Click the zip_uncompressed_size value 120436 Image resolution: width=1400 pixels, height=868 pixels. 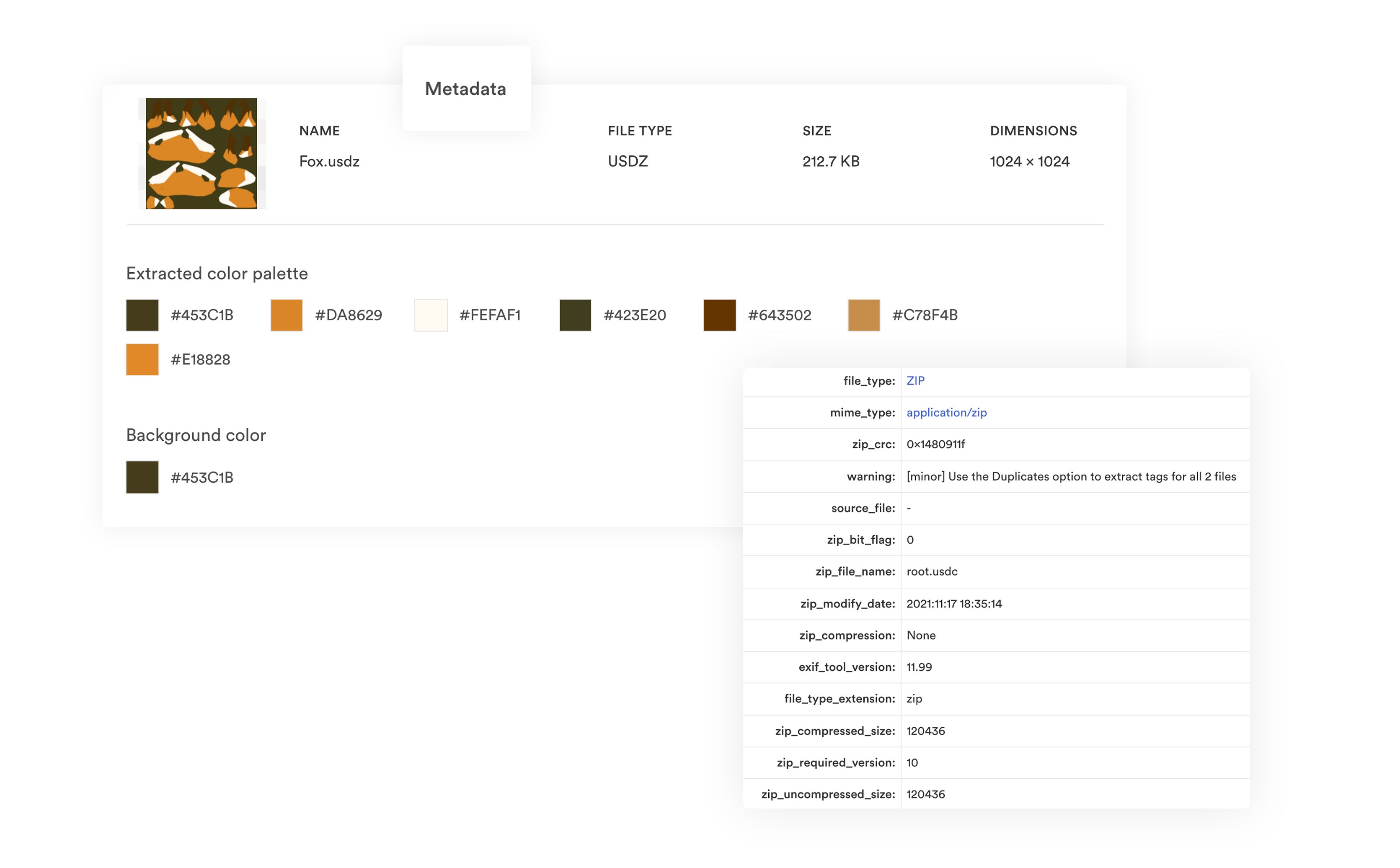tap(925, 795)
